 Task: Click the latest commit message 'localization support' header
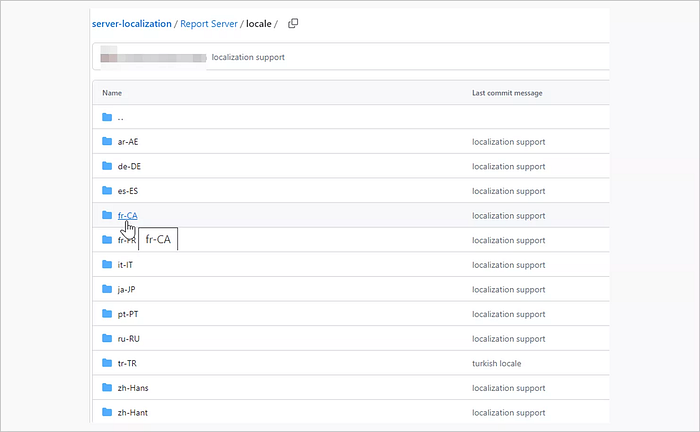coord(248,57)
